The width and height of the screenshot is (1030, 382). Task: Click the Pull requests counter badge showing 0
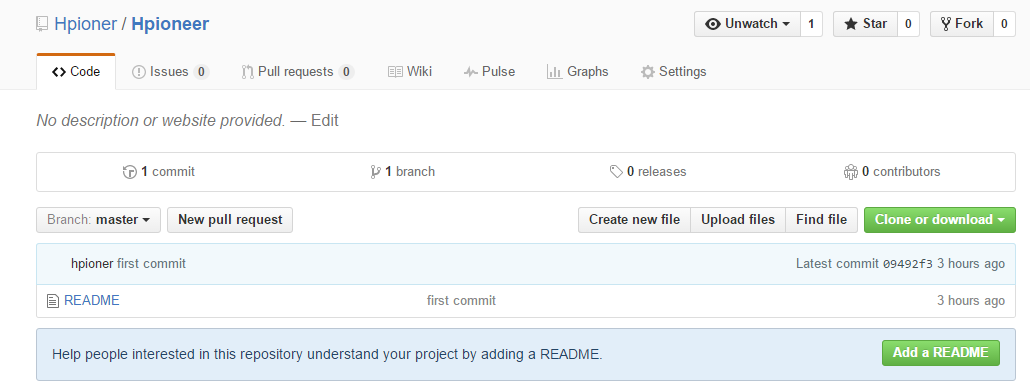tap(346, 72)
